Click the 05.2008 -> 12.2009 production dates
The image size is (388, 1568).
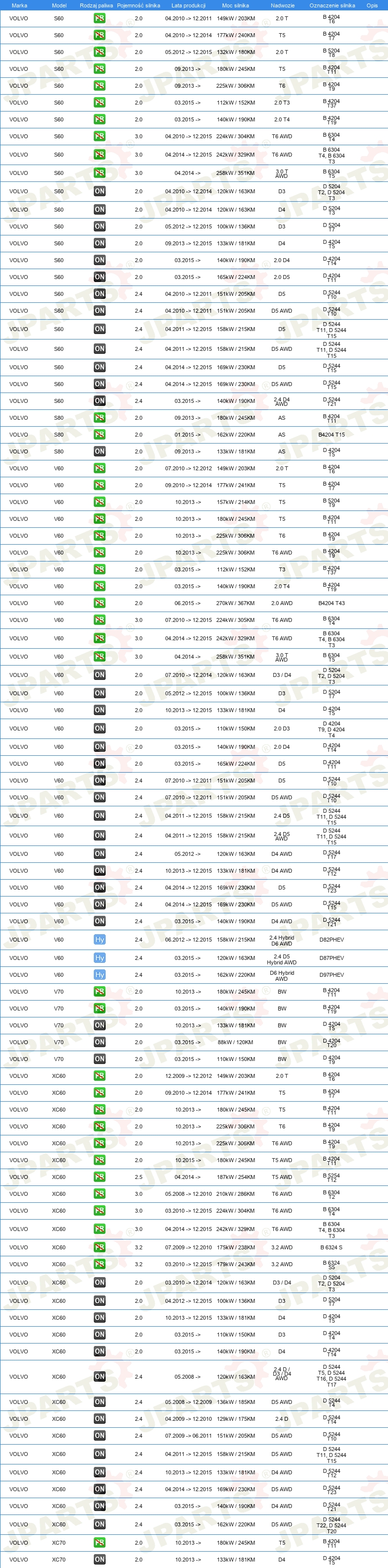pos(188,1402)
